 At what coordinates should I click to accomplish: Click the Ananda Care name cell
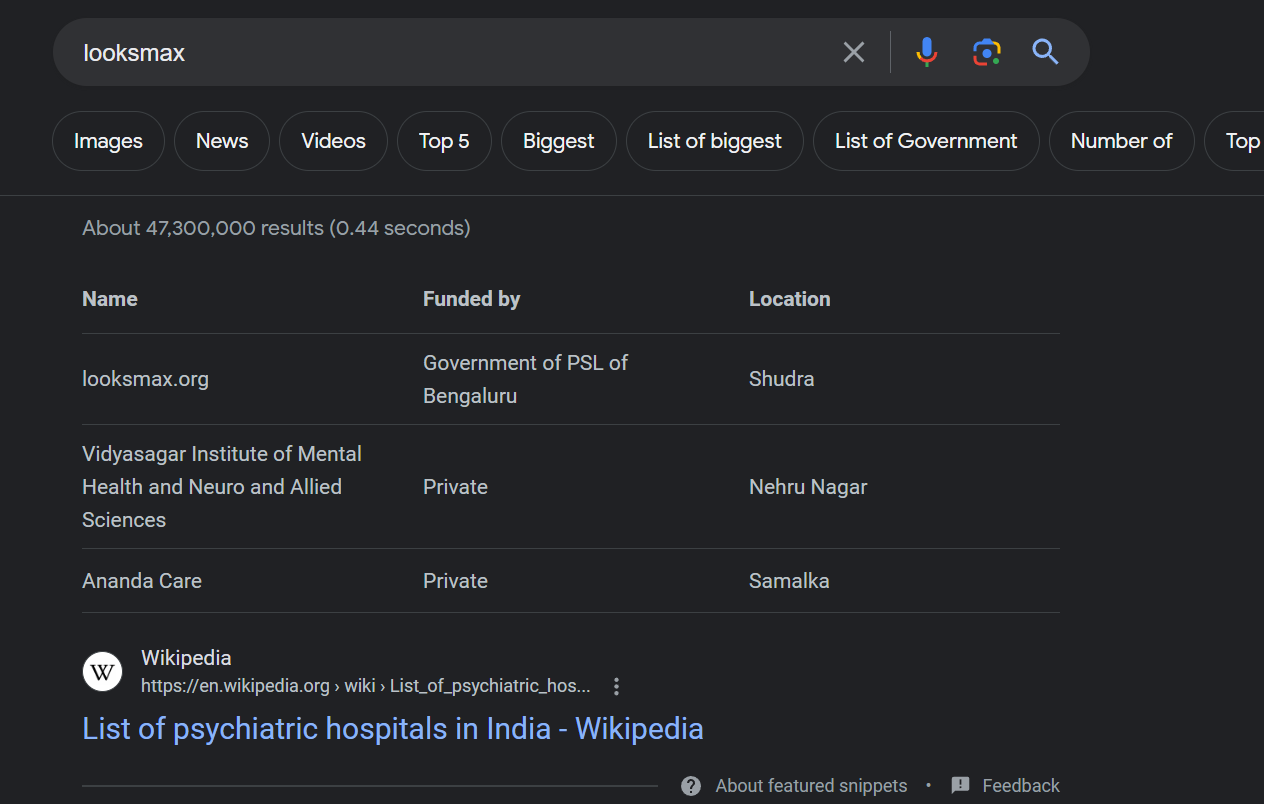(142, 581)
